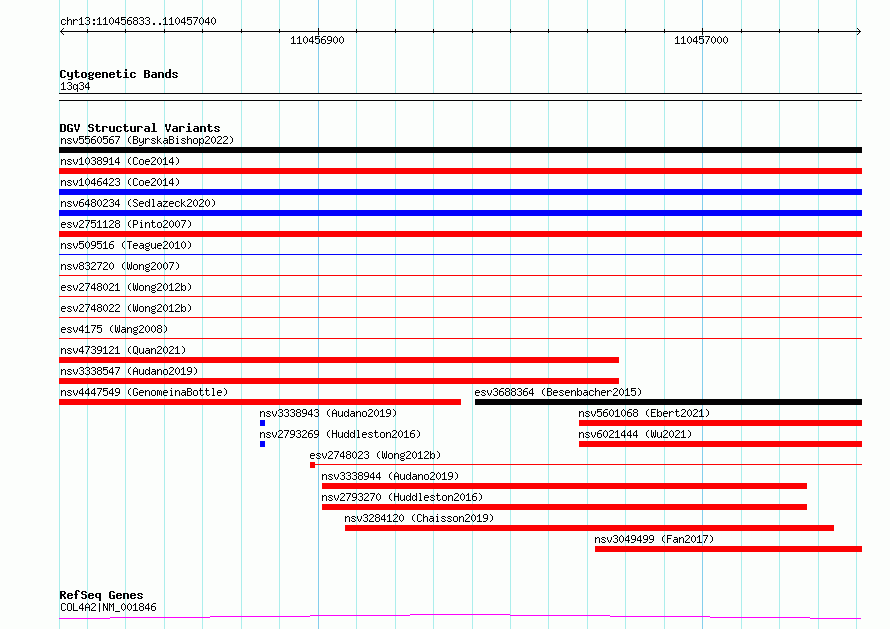Click esv4175 (Wang2008) label

[x=114, y=329]
